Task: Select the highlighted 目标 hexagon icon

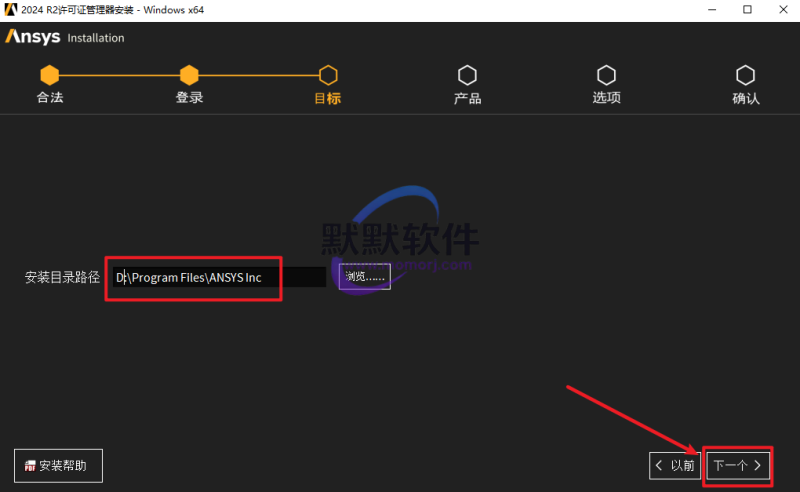Action: click(x=328, y=75)
